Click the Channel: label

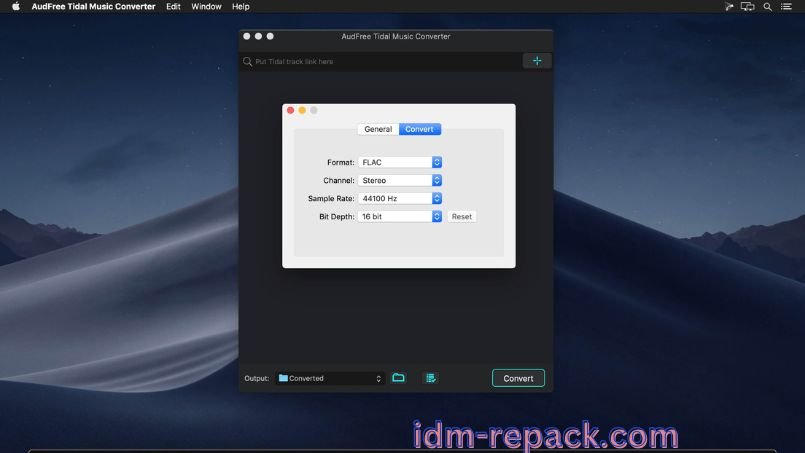[x=339, y=180]
